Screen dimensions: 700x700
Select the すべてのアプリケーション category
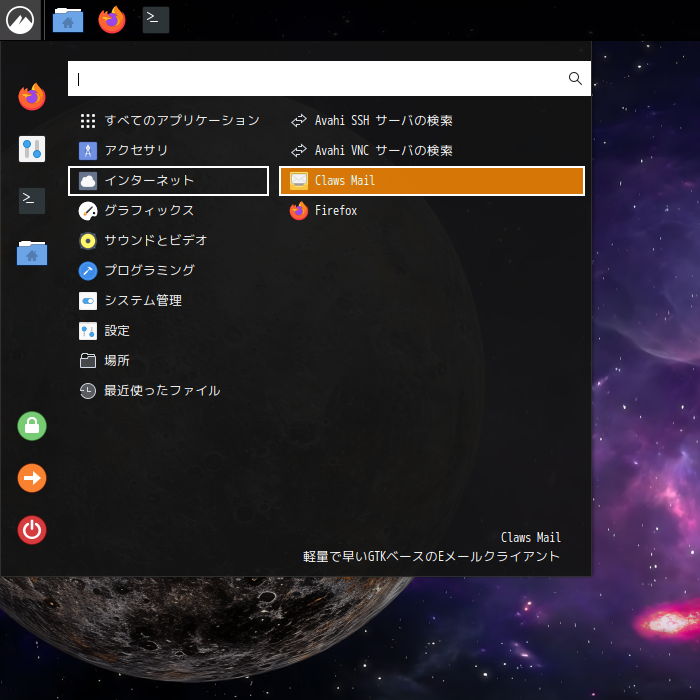169,121
